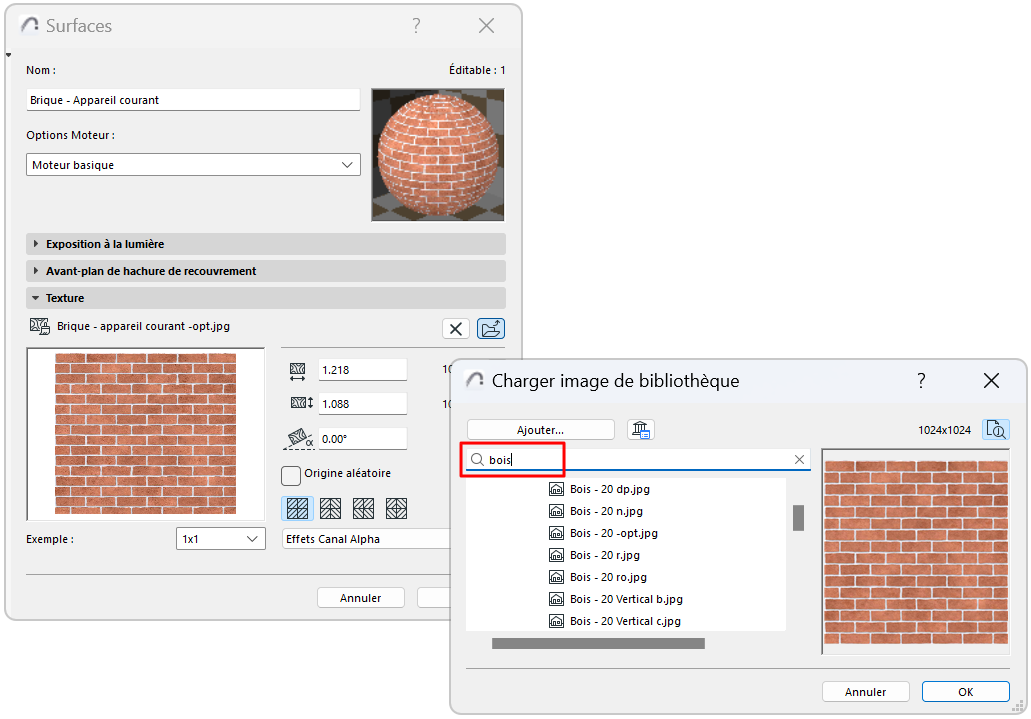Click the rotation angle field 0.00°
1031x719 pixels.
coord(363,439)
